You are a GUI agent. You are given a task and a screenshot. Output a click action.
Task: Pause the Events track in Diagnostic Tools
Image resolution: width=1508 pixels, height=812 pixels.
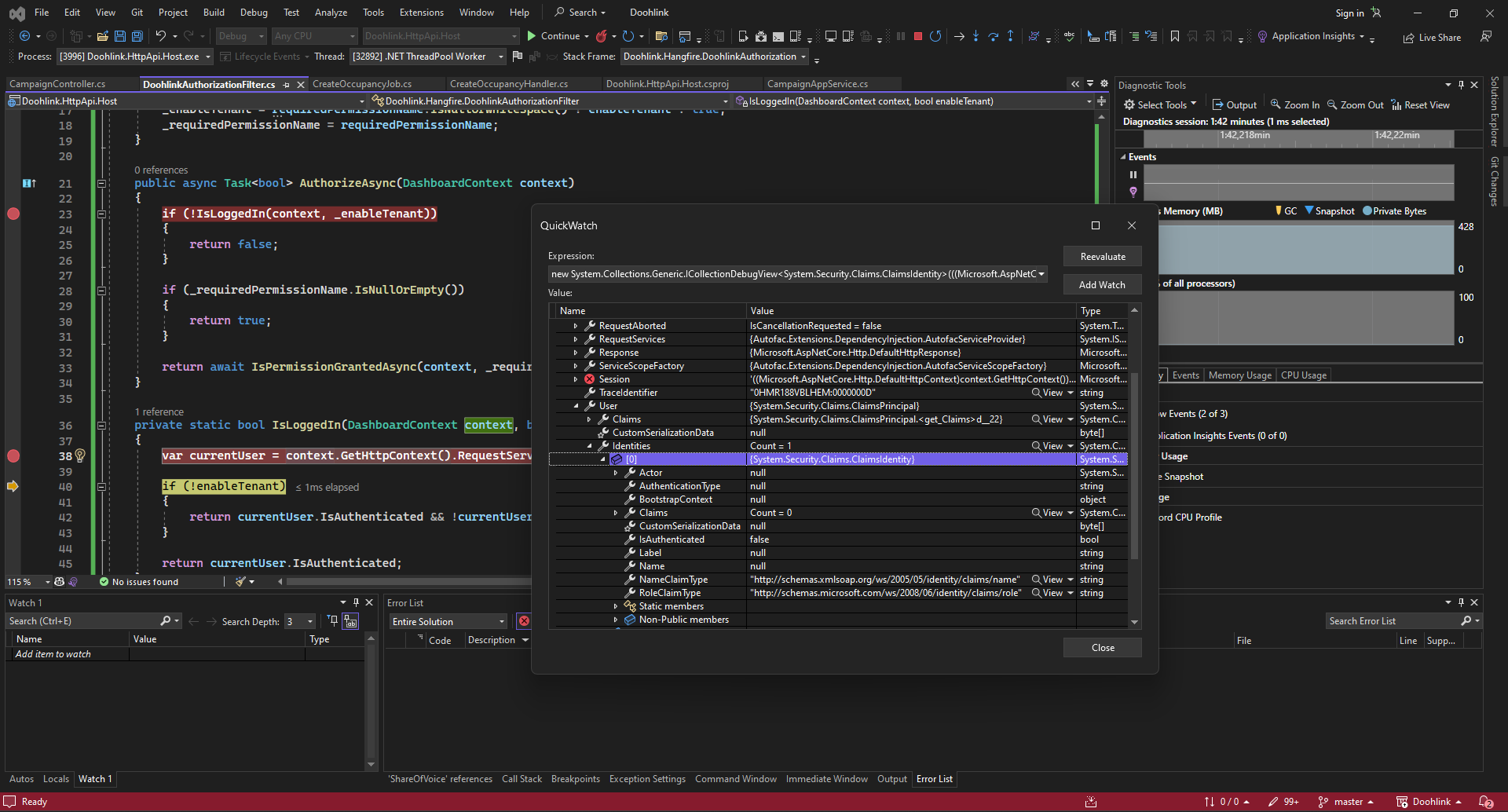pos(1133,175)
